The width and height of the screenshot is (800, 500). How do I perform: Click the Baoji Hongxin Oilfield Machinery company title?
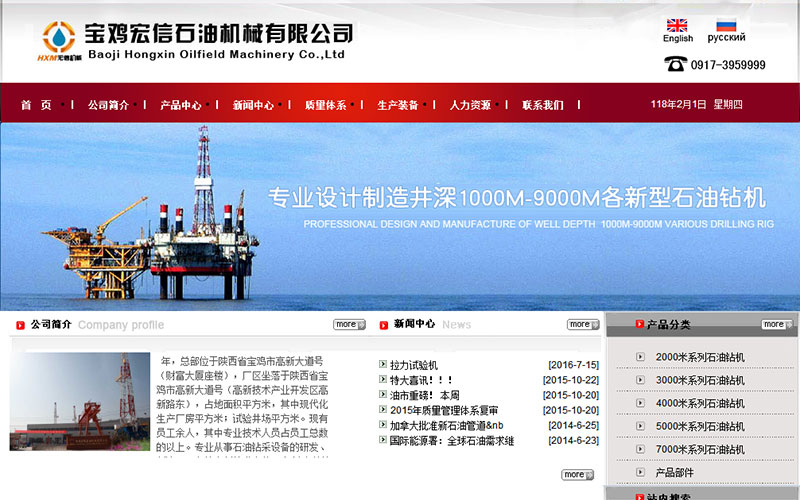click(x=218, y=41)
